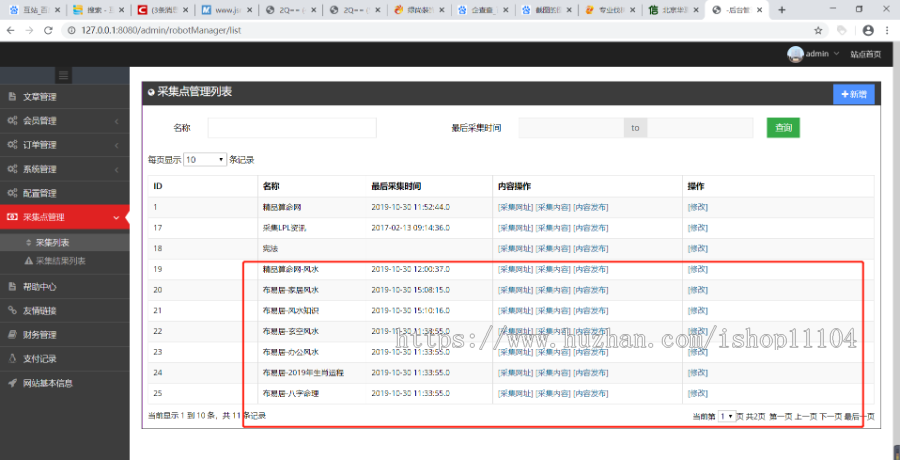Open the 每页显示 records-per-page dropdown
The image size is (900, 460).
click(205, 160)
